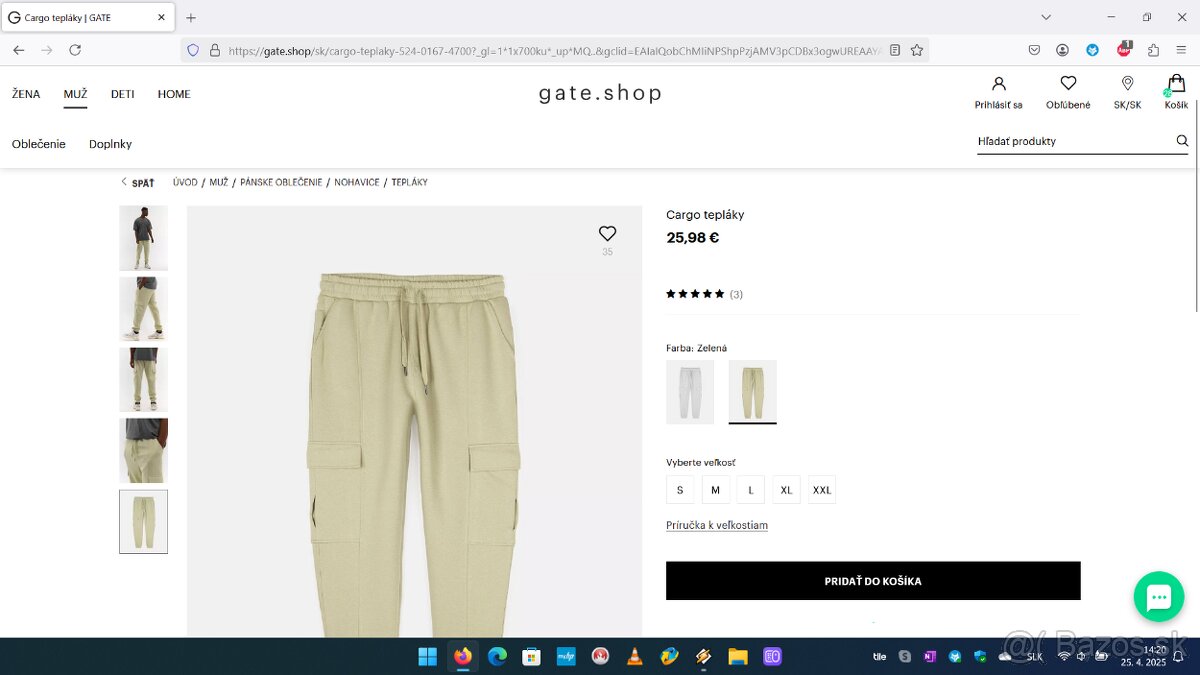Image resolution: width=1200 pixels, height=675 pixels.
Task: Click the browser address bar URL
Action: [555, 50]
